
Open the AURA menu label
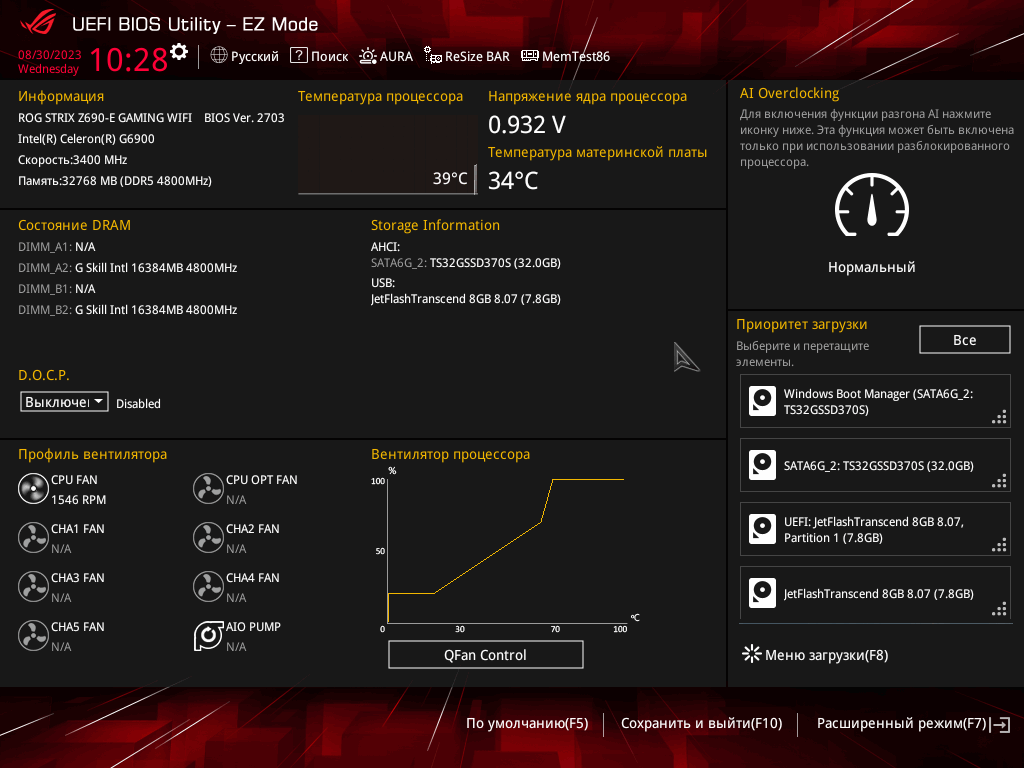pos(396,56)
